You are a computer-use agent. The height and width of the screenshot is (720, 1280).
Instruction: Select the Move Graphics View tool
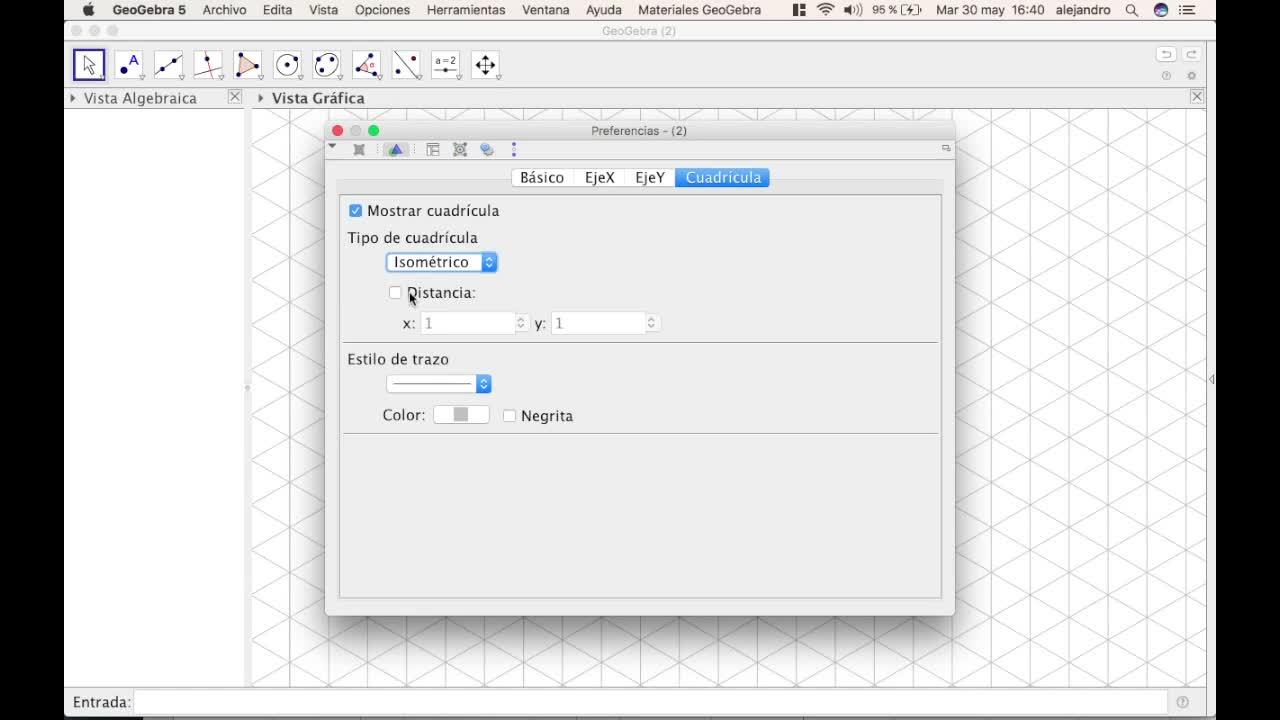point(485,65)
